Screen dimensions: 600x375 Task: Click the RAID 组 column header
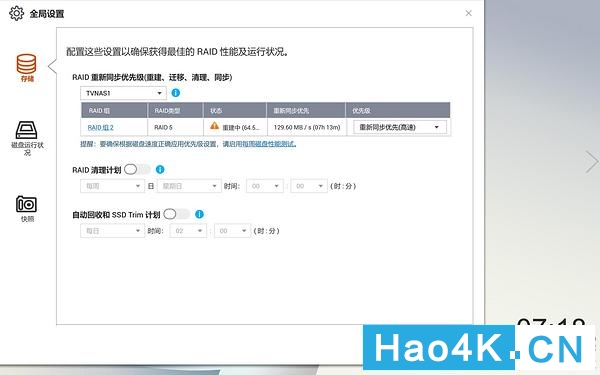point(114,110)
